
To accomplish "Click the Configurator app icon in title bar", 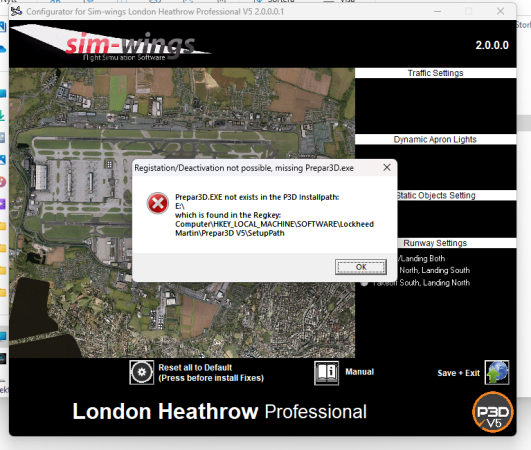I will pos(16,11).
